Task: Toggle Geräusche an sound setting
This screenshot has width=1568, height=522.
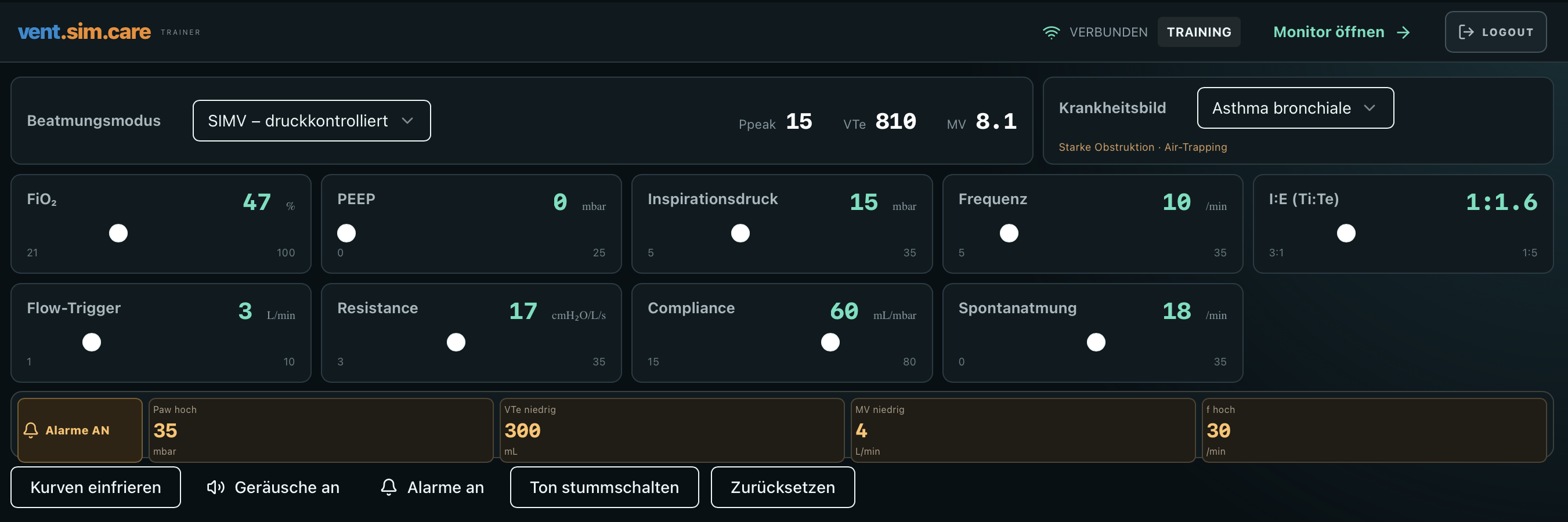Action: point(273,487)
